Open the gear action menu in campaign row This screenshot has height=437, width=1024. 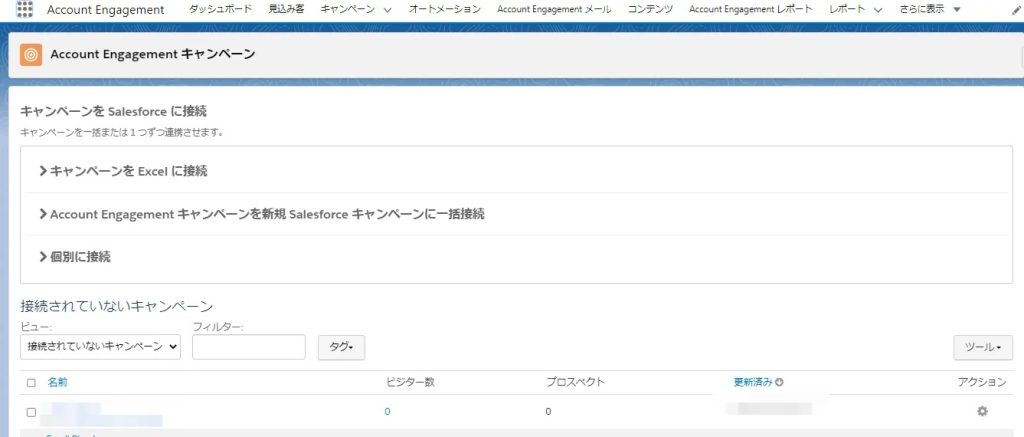click(982, 411)
